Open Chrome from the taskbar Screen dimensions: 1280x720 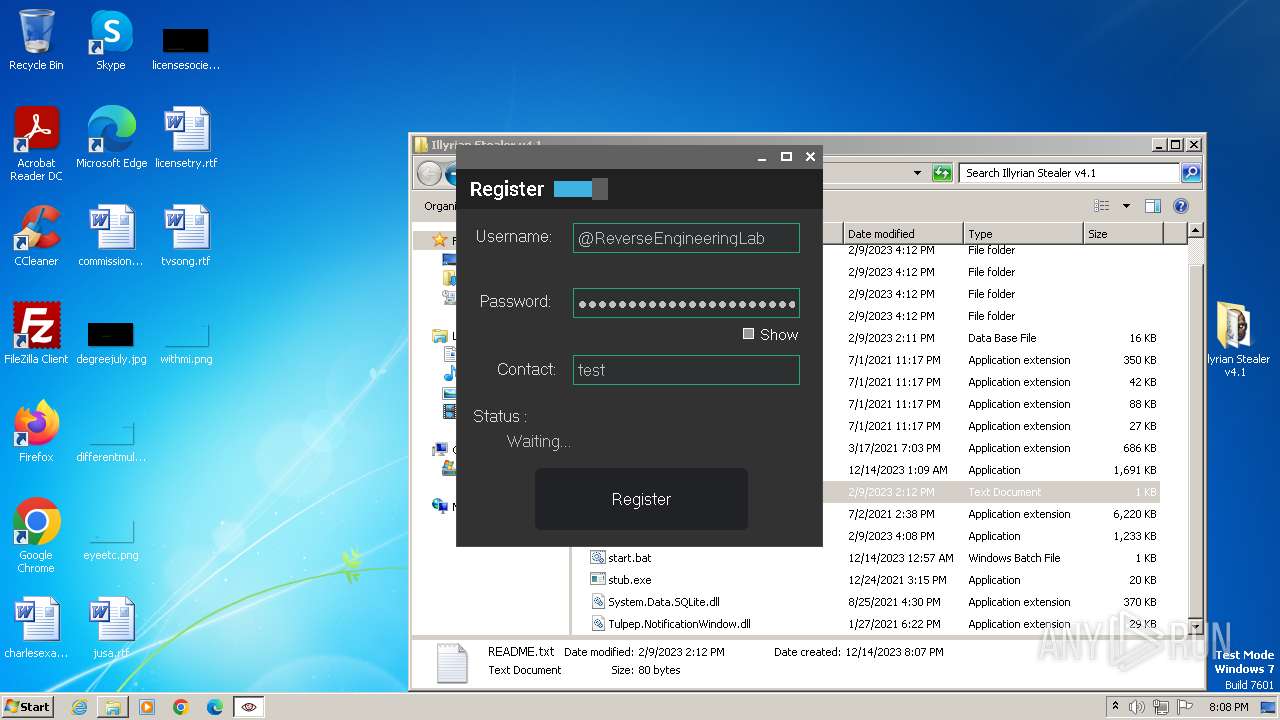tap(181, 707)
